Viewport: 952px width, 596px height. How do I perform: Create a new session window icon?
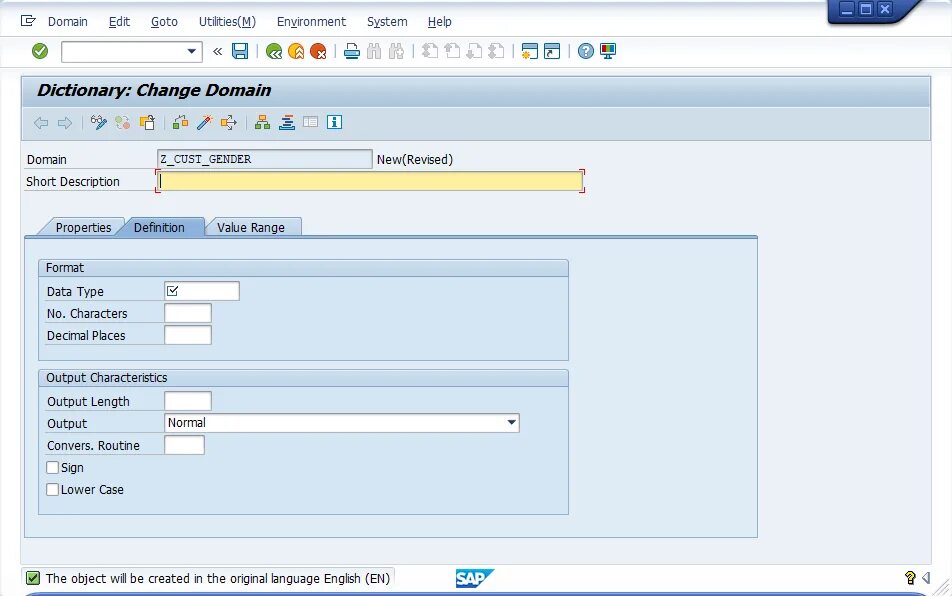tap(529, 52)
